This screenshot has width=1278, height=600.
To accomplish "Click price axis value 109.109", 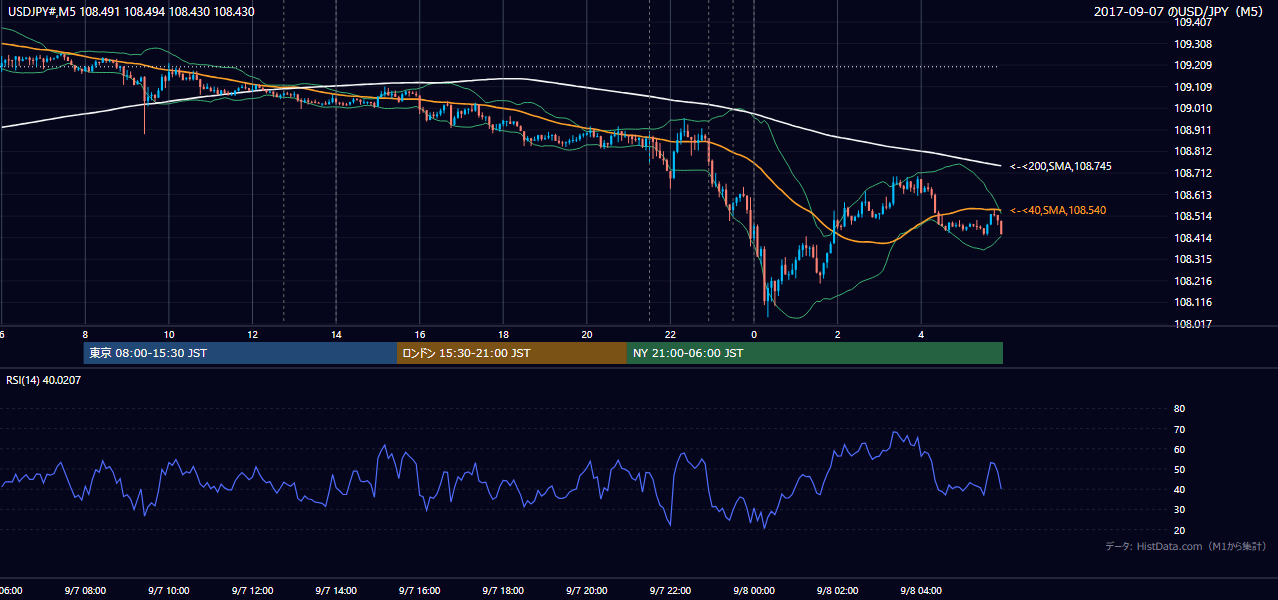I will (x=1193, y=87).
